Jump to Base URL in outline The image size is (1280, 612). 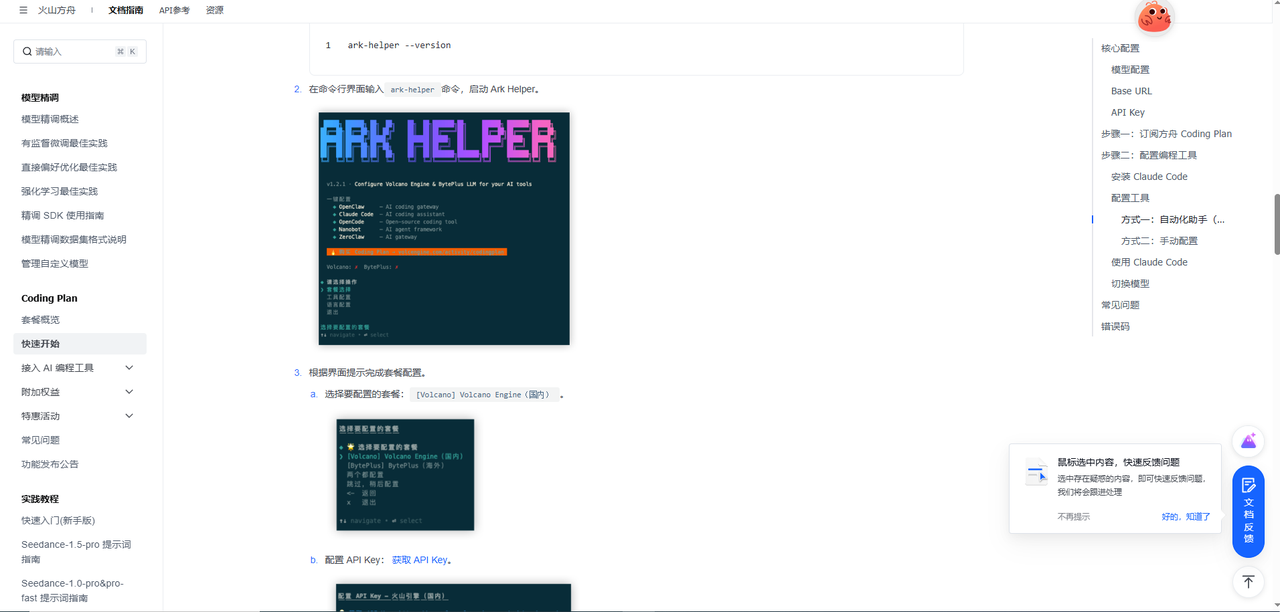tap(1131, 91)
